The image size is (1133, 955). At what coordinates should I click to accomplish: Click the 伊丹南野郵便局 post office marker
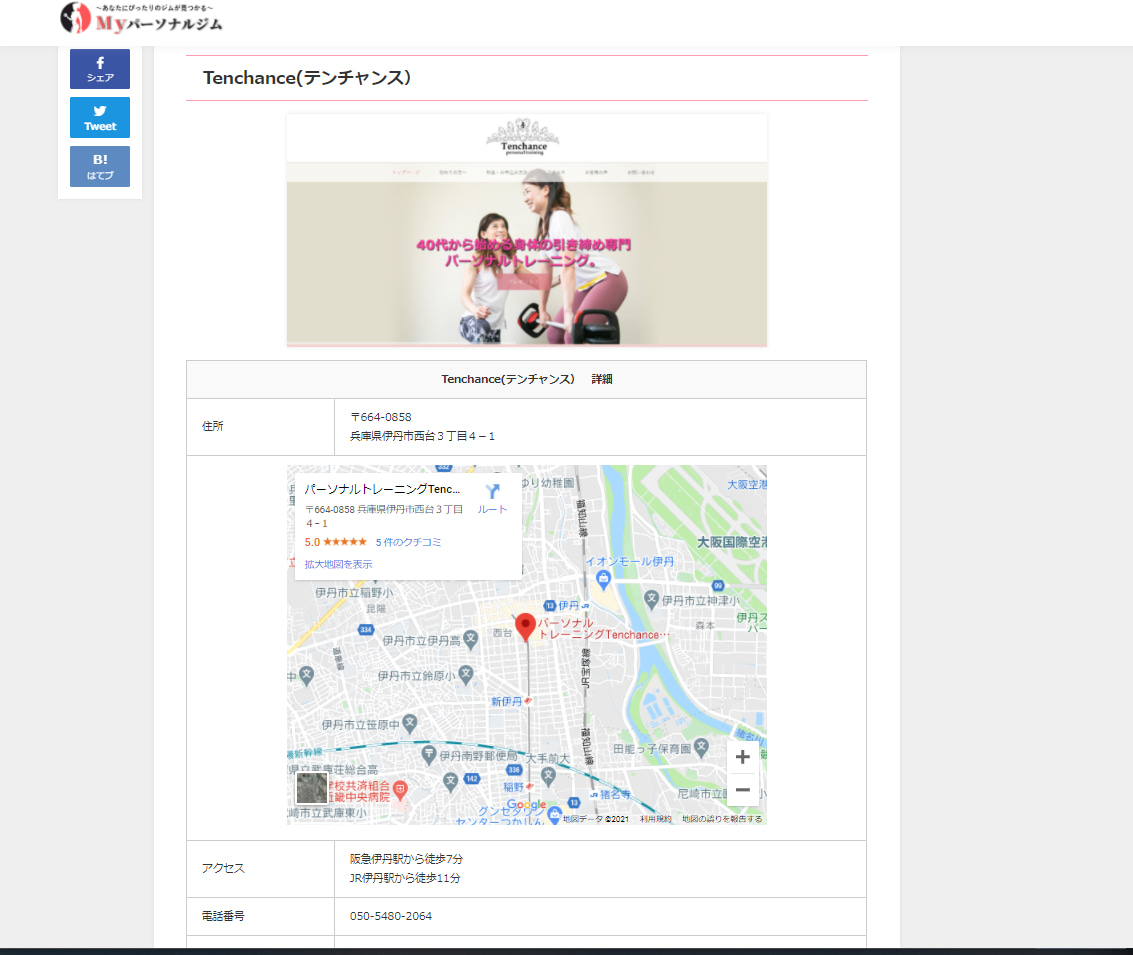tap(428, 754)
